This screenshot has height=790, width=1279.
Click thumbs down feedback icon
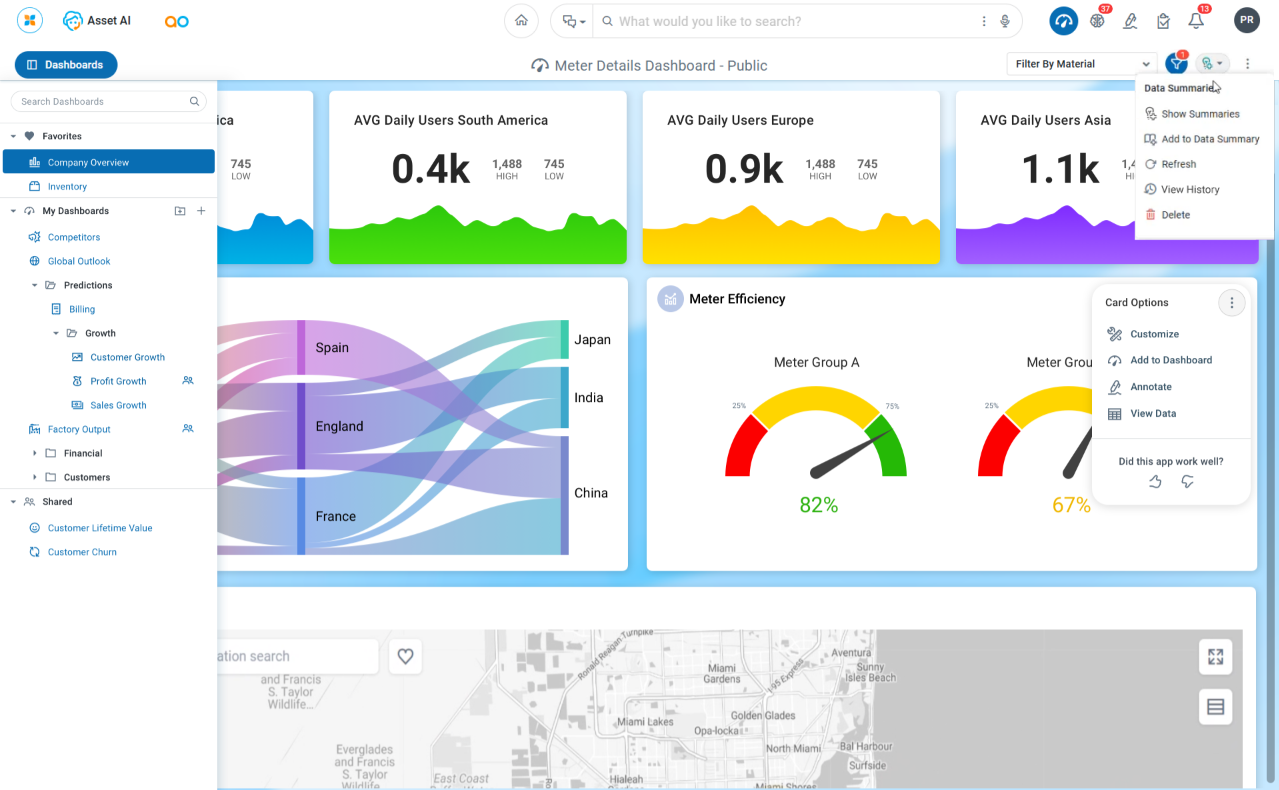click(1187, 482)
